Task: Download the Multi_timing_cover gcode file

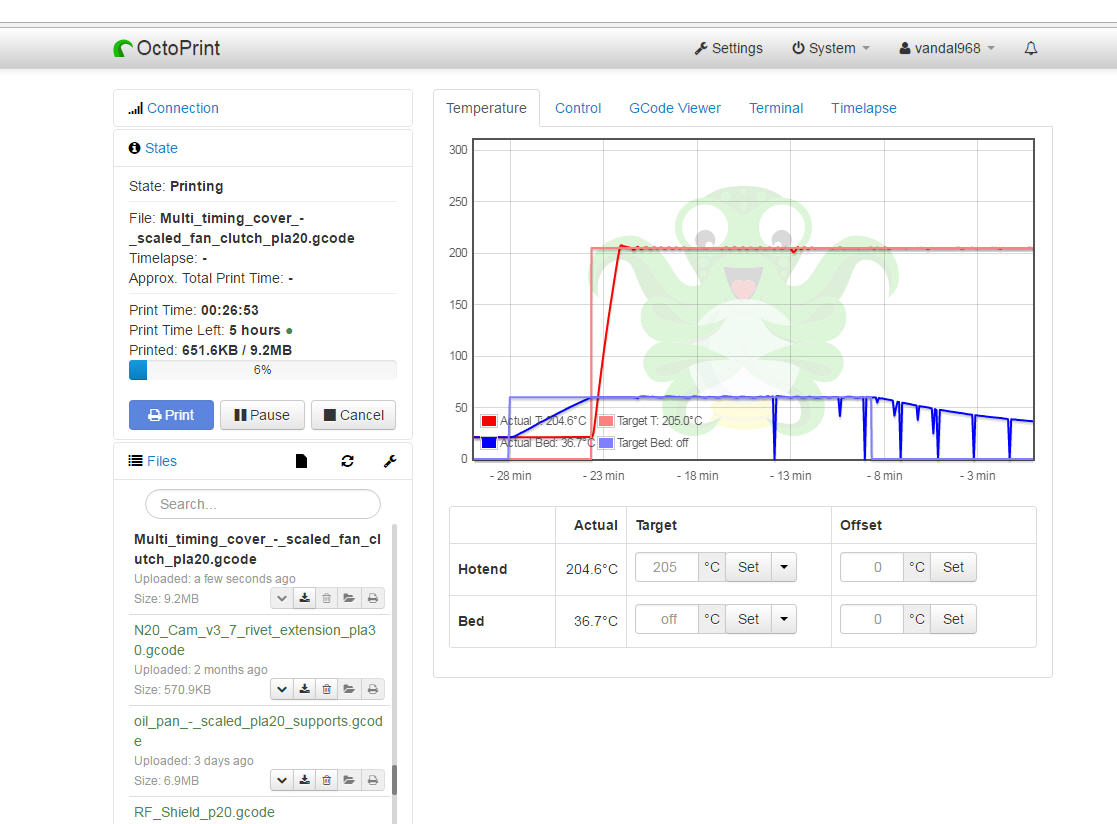Action: (304, 598)
